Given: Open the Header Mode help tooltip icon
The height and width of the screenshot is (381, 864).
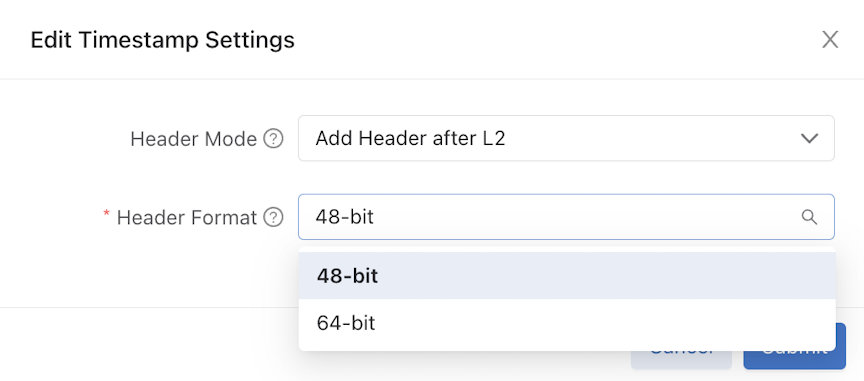Looking at the screenshot, I should [x=273, y=139].
